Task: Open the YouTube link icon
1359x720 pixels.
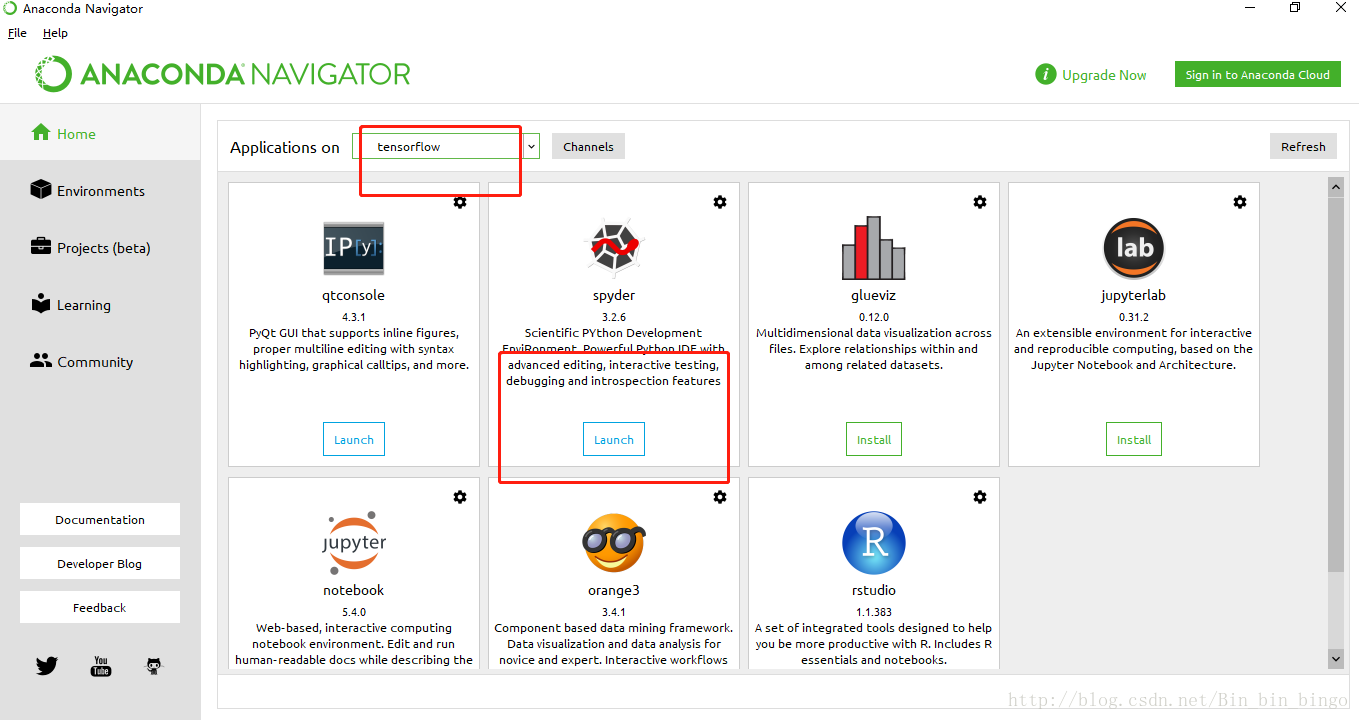Action: pyautogui.click(x=101, y=666)
